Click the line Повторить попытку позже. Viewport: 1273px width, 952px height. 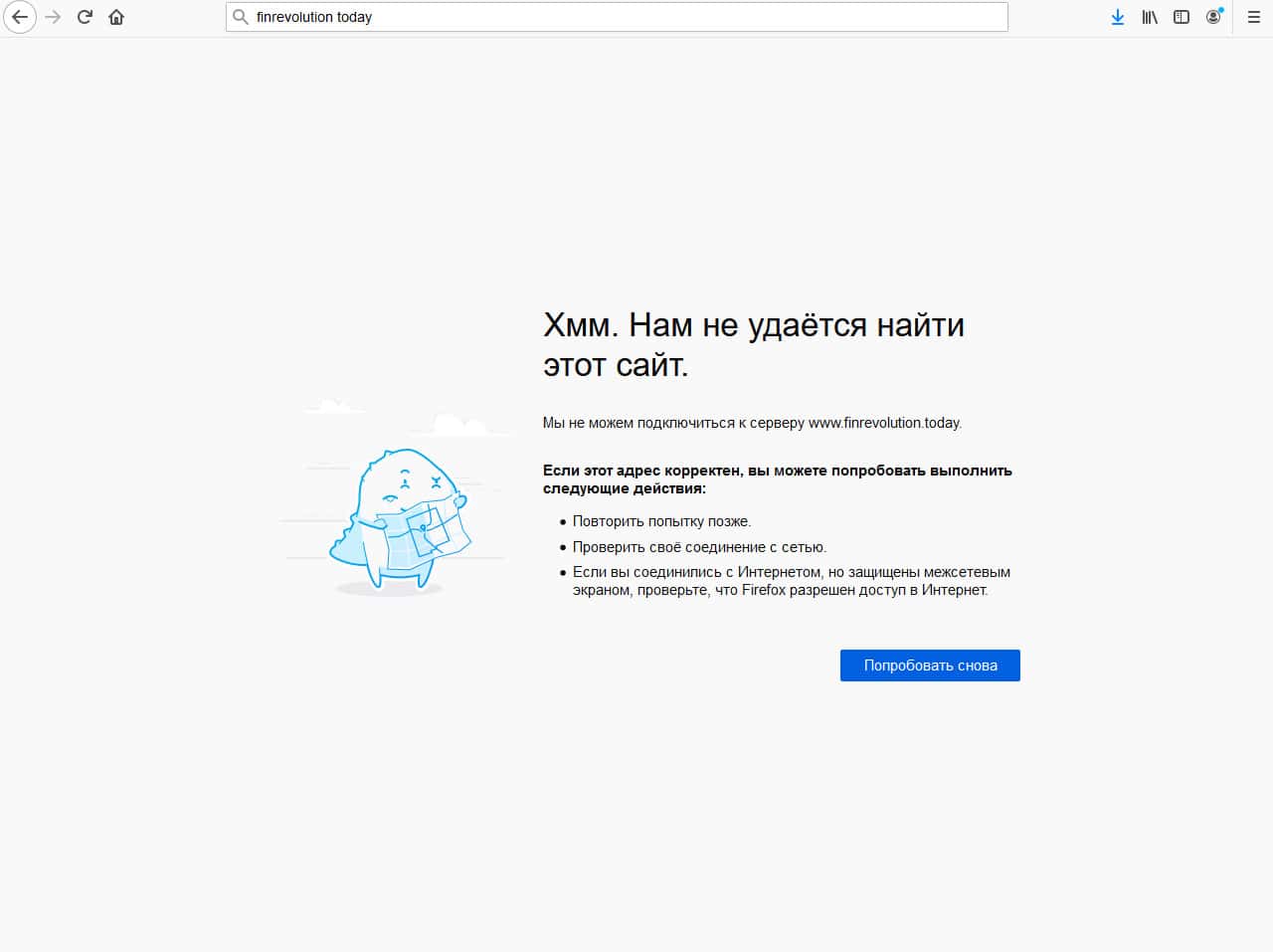click(661, 521)
